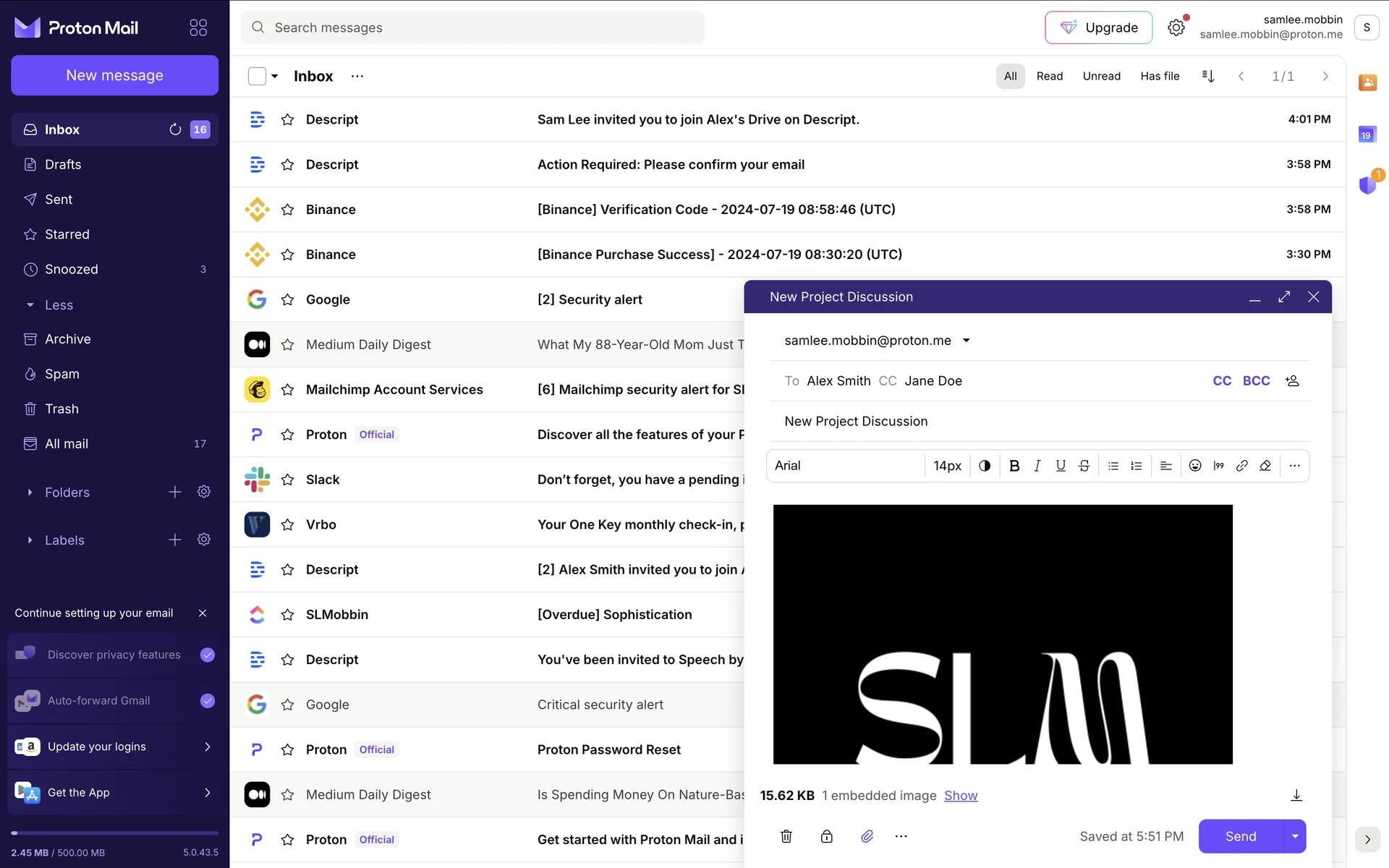
Task: Add contacts using the recipient person icon
Action: (1292, 380)
